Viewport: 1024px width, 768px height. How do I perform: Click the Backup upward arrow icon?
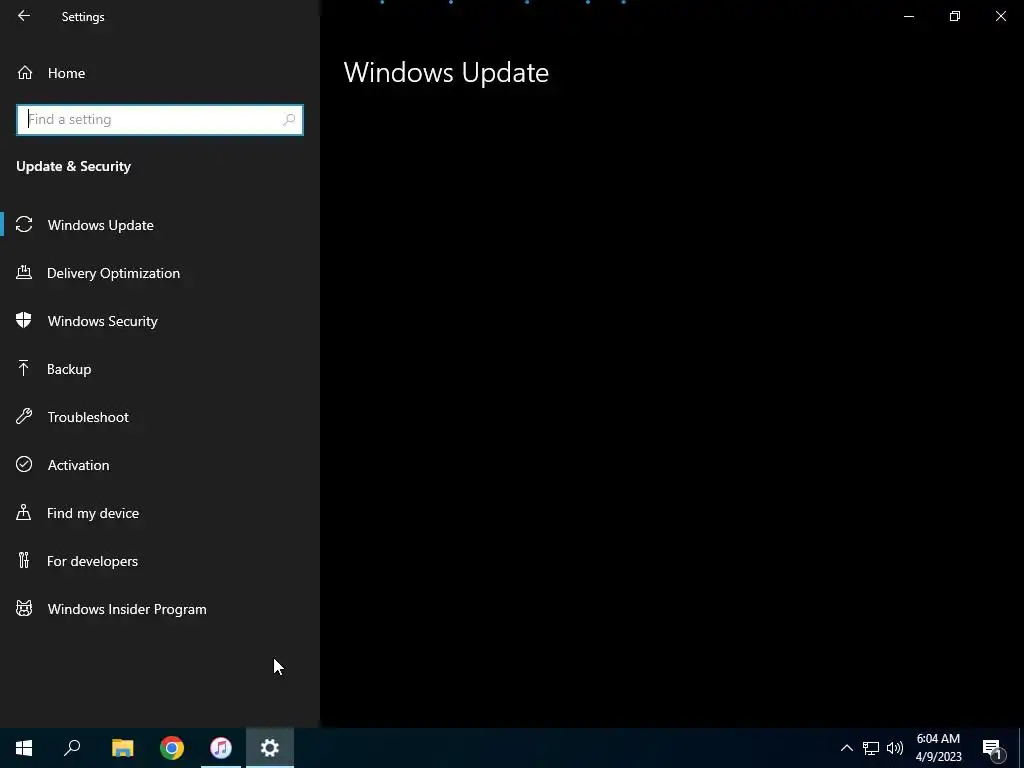(24, 368)
